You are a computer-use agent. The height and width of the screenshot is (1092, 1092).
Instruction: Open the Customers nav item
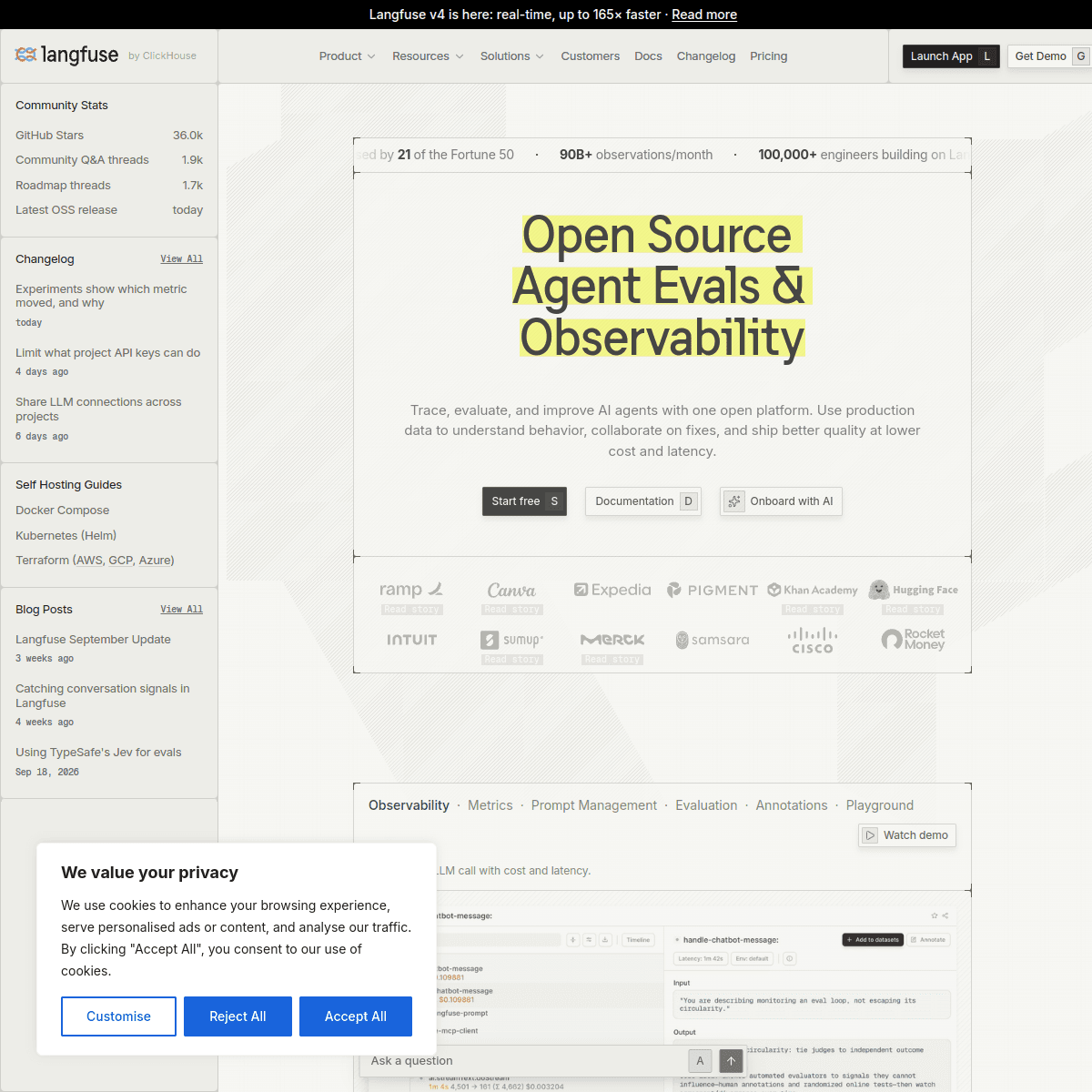tap(591, 56)
